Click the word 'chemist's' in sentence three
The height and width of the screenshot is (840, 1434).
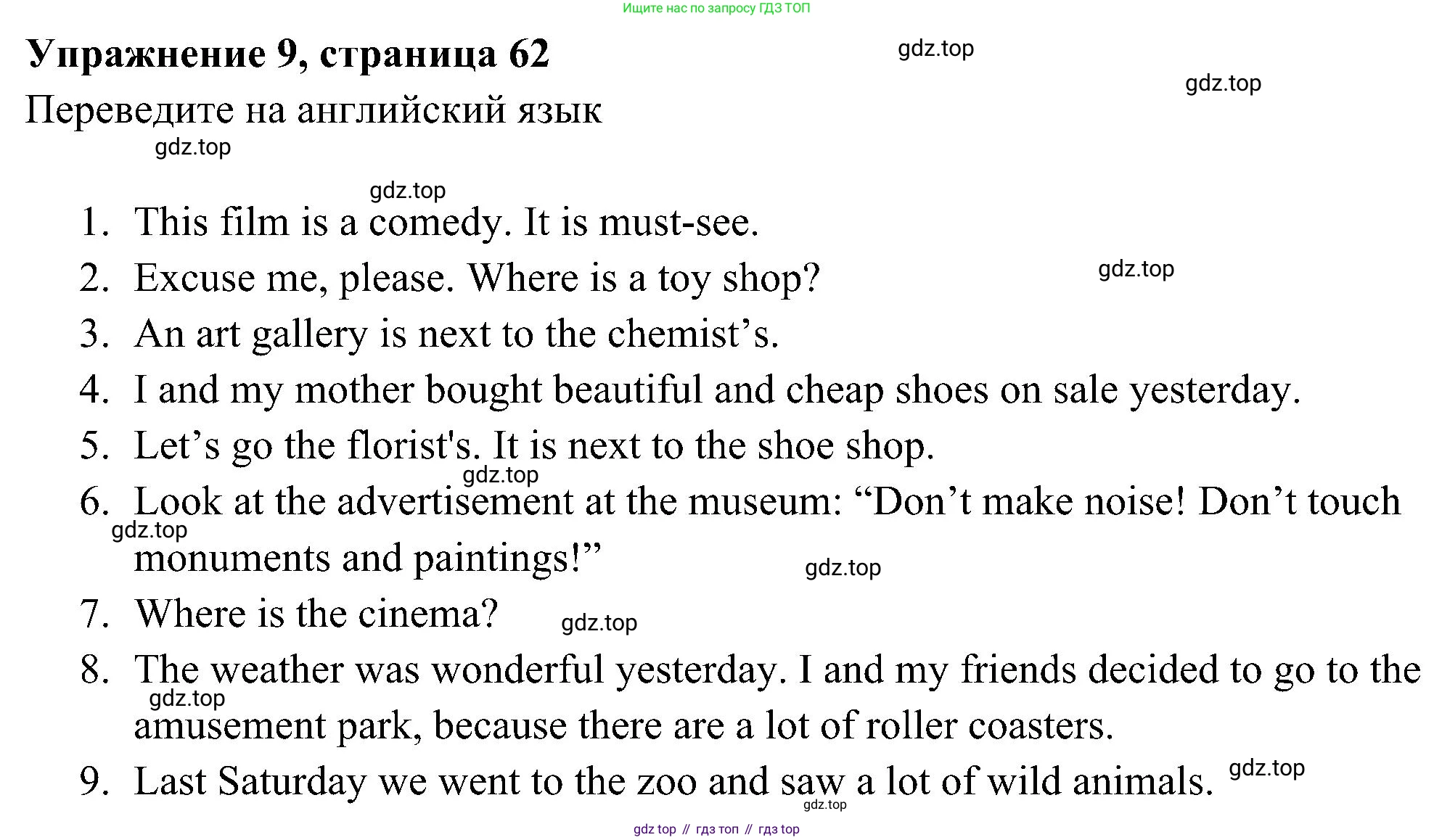pos(692,334)
